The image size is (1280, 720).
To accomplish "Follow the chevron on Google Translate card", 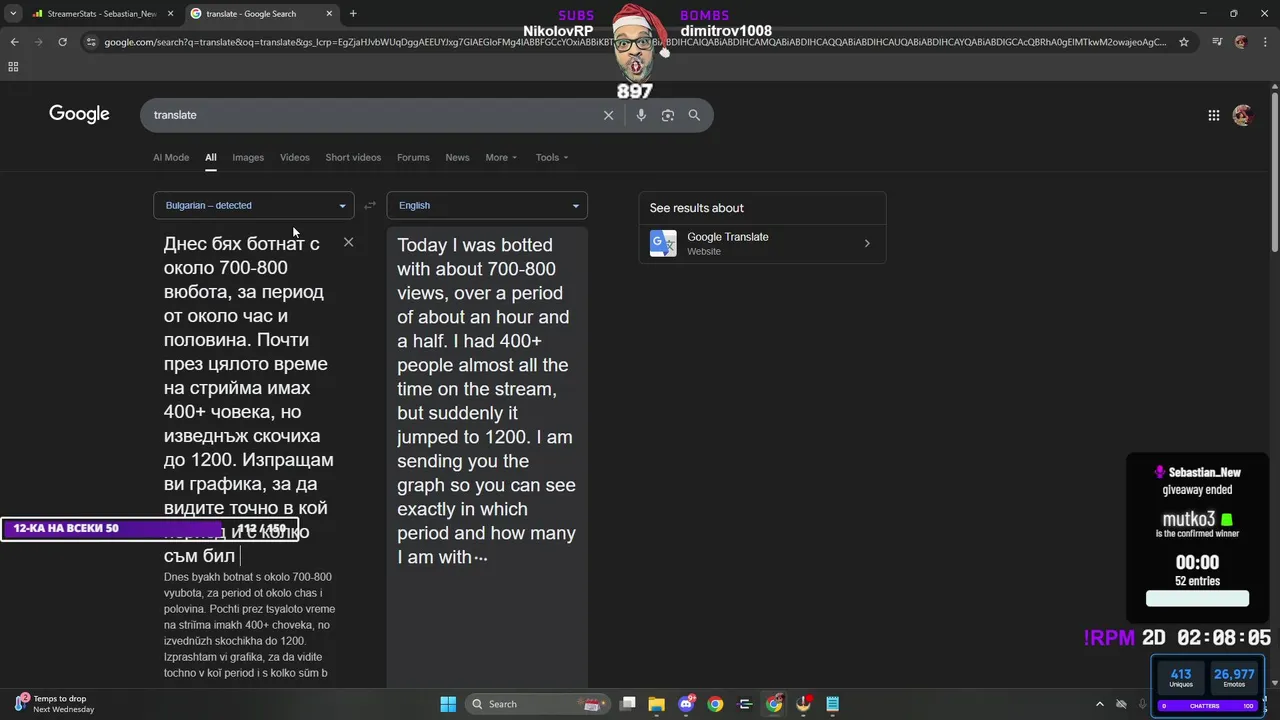I will [867, 243].
